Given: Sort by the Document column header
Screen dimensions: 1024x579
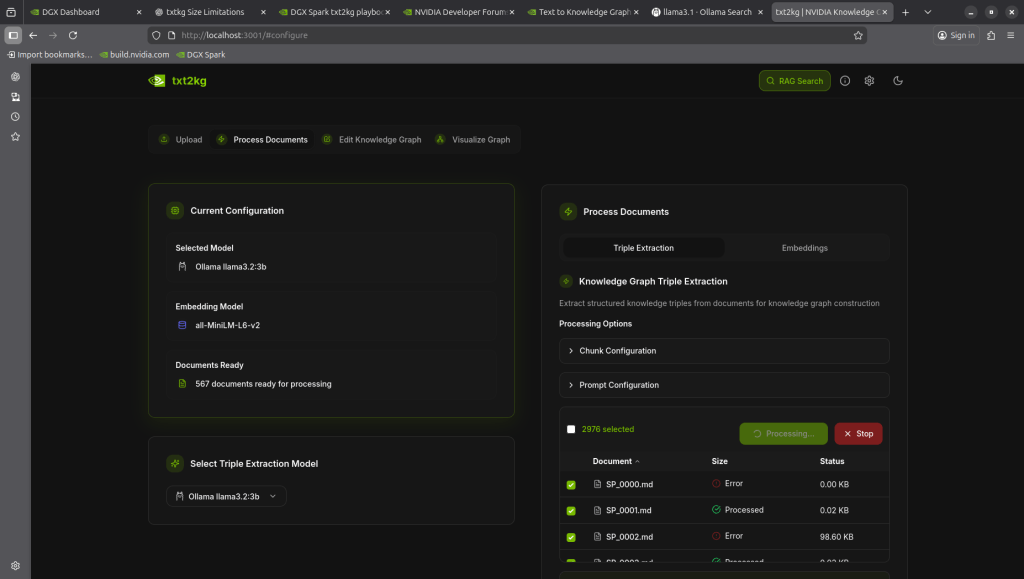Looking at the screenshot, I should point(615,461).
